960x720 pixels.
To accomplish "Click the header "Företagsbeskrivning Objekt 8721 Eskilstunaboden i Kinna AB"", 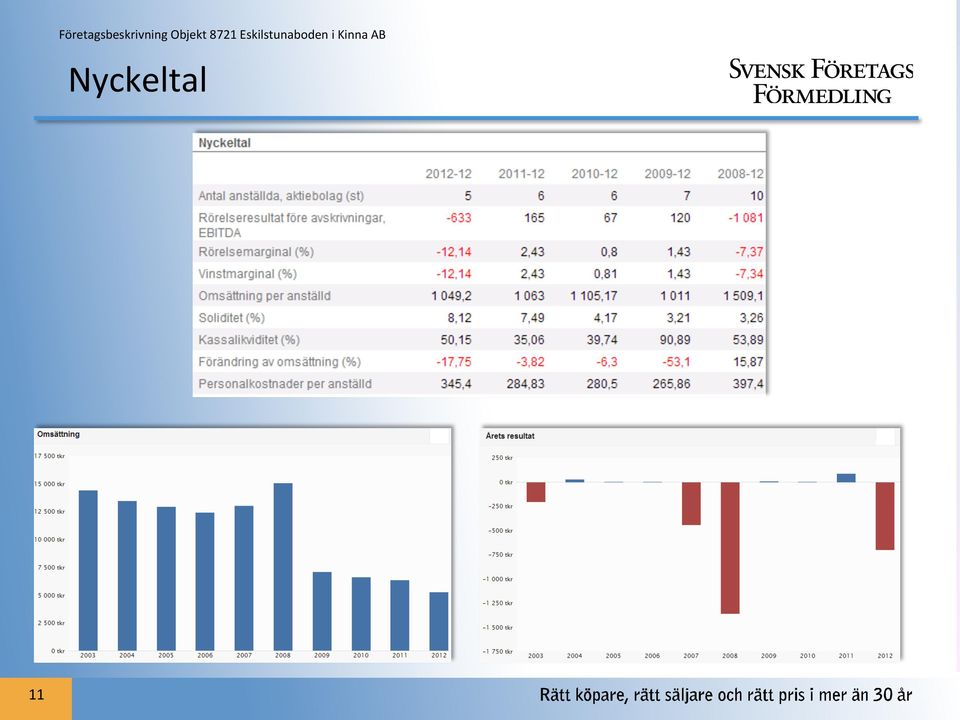I will tap(222, 35).
